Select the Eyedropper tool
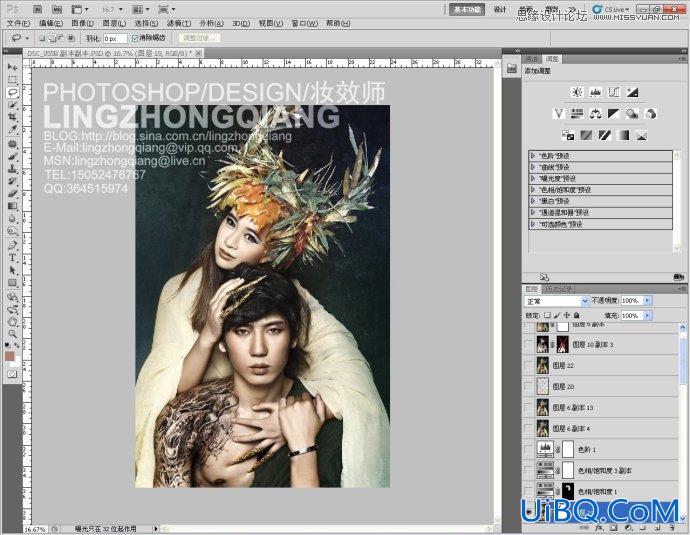 pyautogui.click(x=12, y=129)
